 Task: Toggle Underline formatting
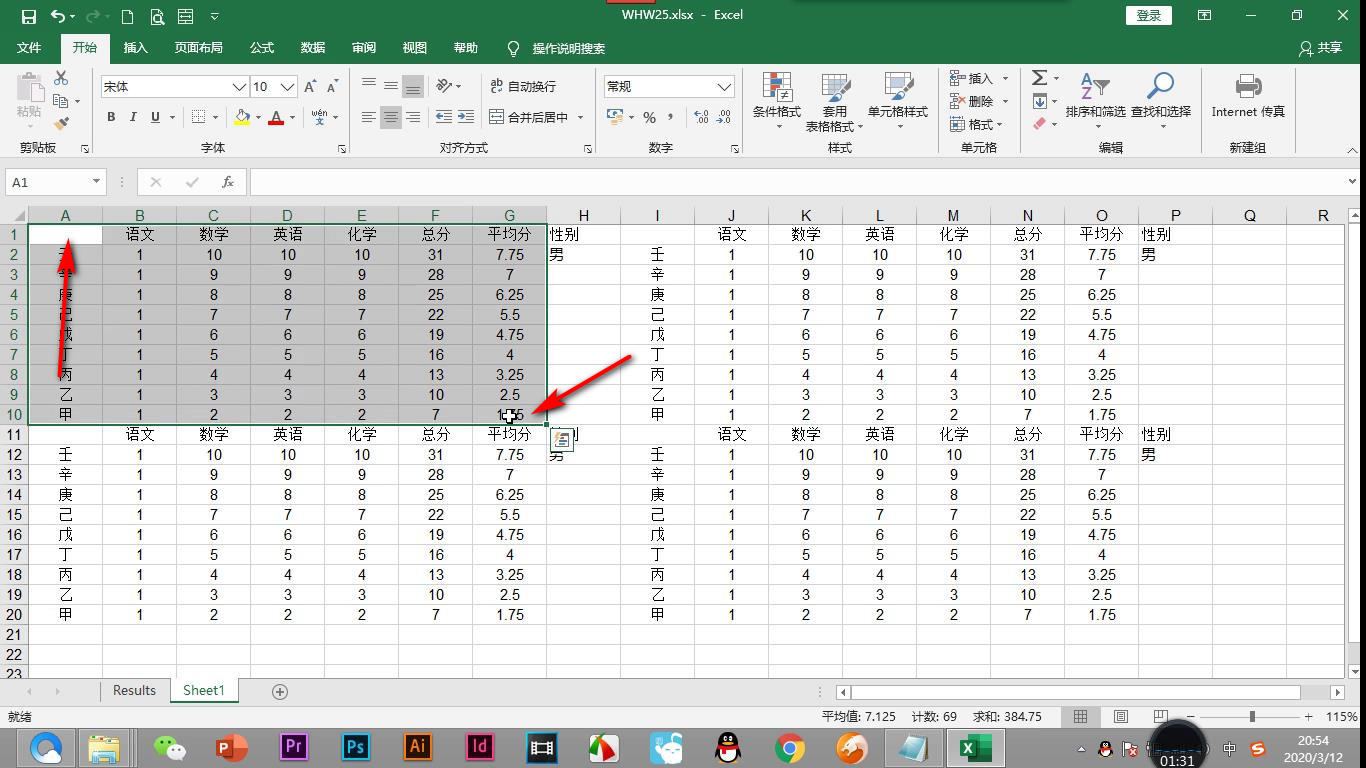(155, 117)
